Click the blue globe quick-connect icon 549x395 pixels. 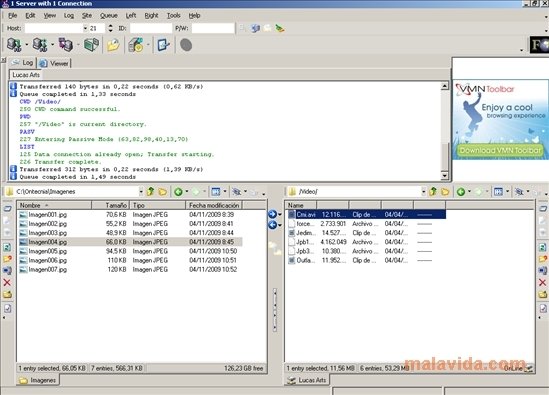(x=255, y=28)
